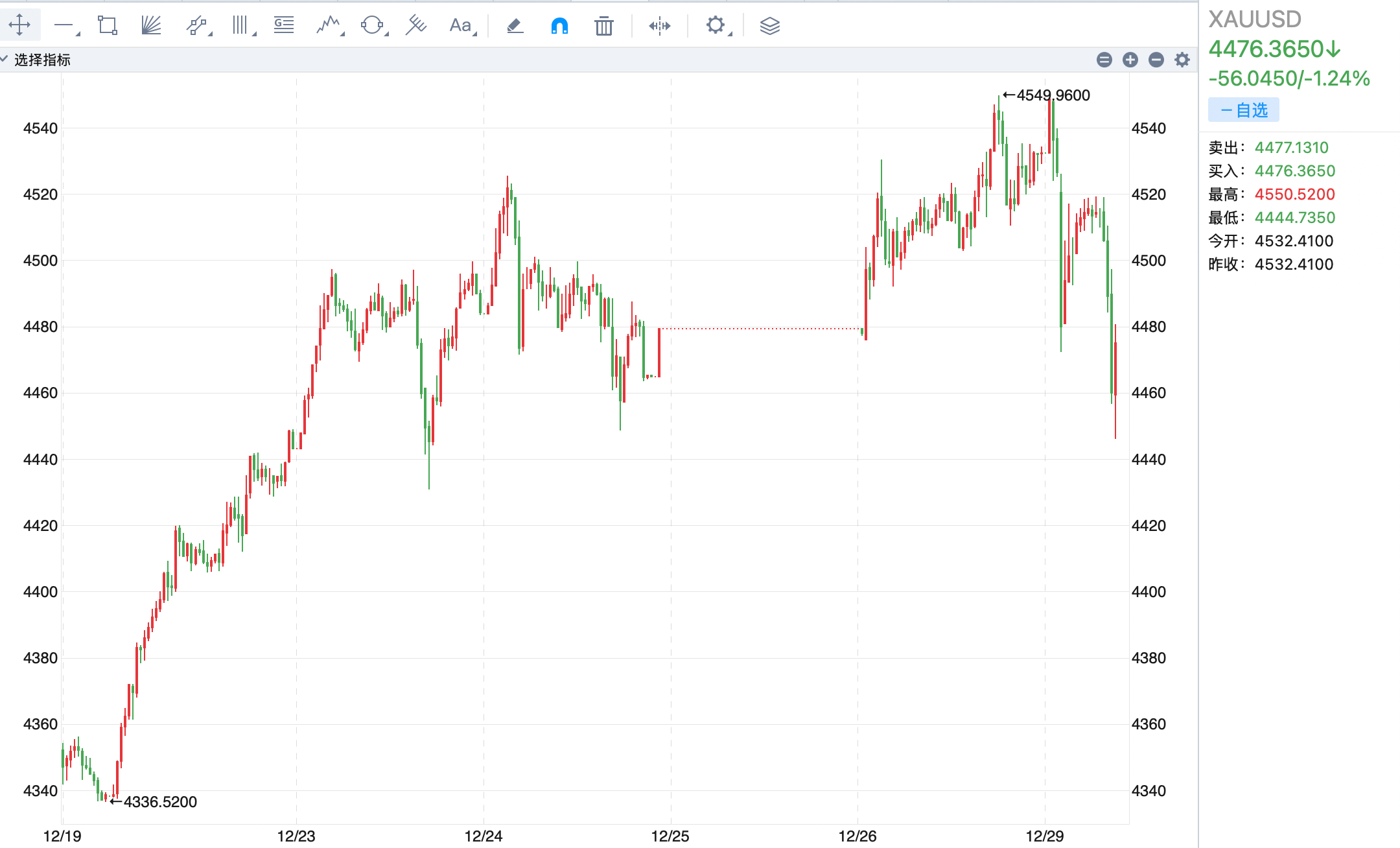This screenshot has height=848, width=1400.
Task: Zoom in chart with plus button
Action: (x=1130, y=60)
